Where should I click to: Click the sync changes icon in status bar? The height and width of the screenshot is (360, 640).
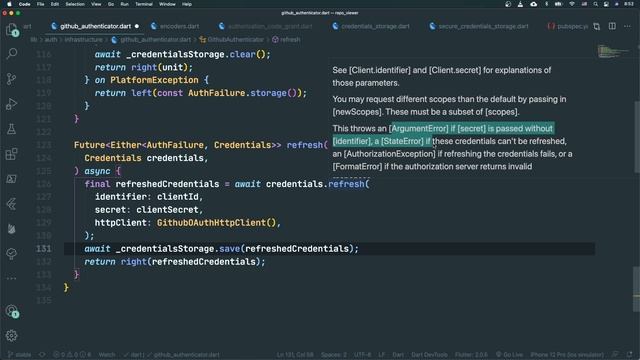(x=42, y=355)
